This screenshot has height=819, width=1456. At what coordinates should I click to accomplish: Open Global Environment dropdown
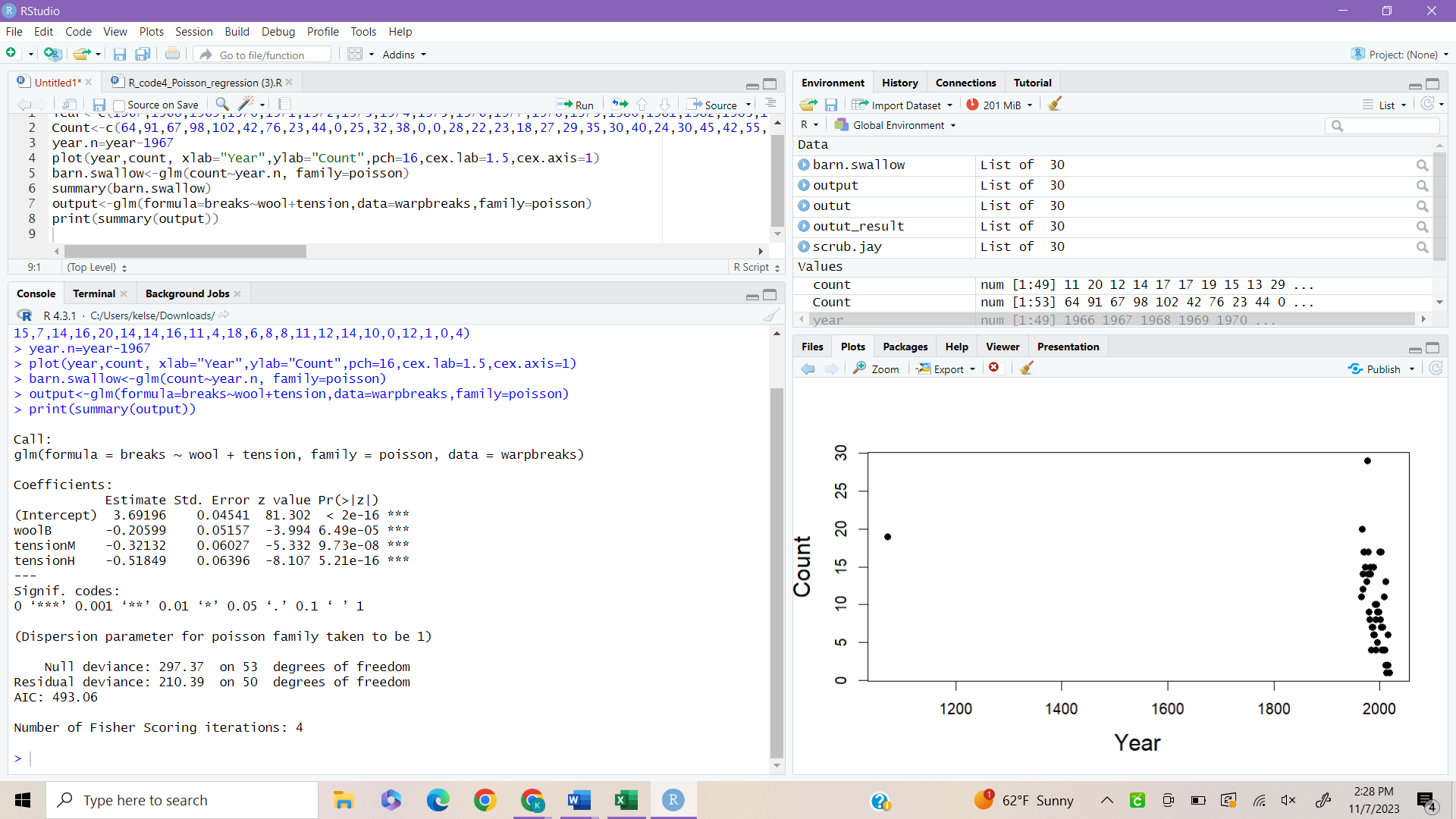[x=895, y=125]
